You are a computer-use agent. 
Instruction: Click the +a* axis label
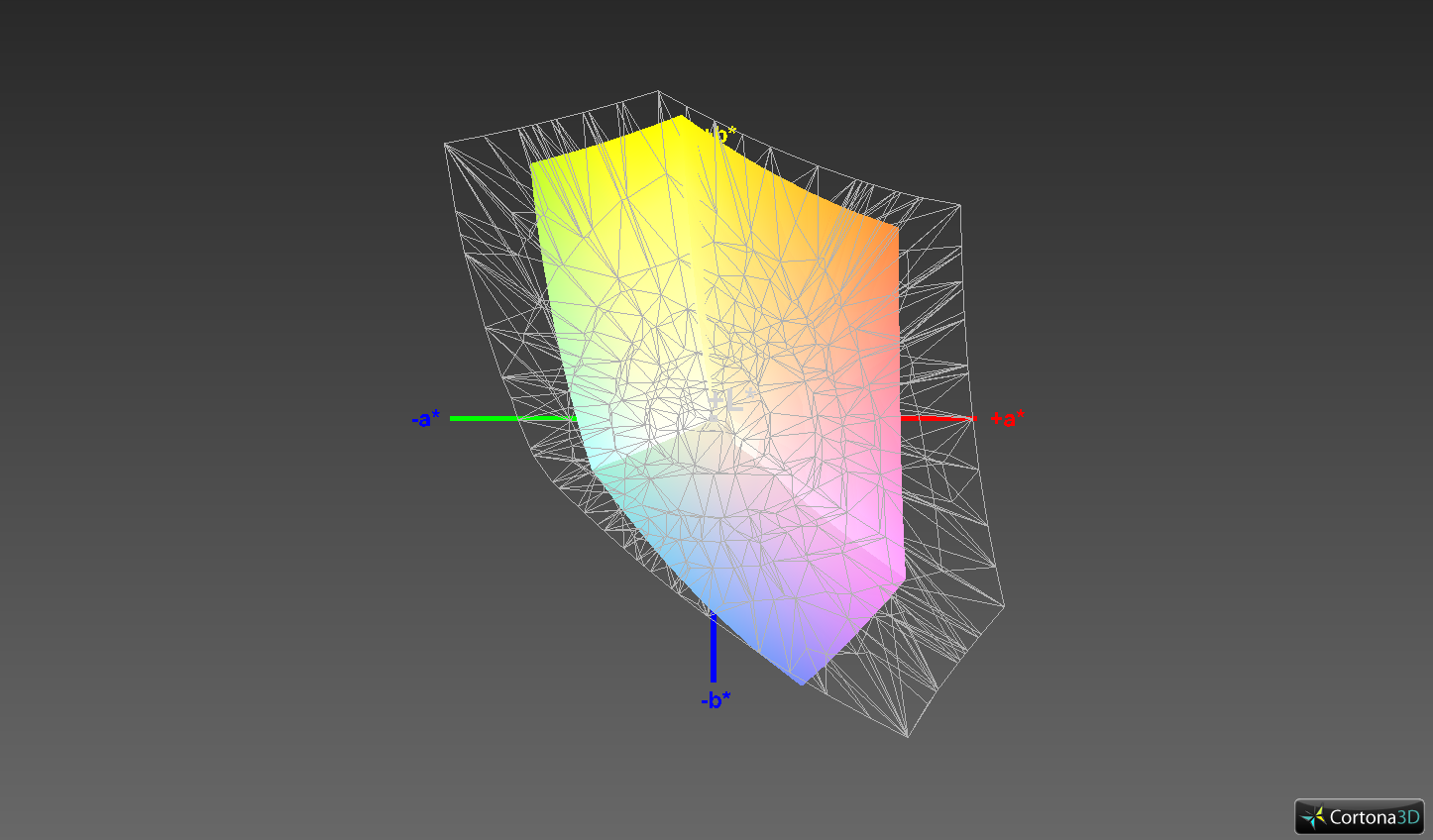pyautogui.click(x=1007, y=418)
